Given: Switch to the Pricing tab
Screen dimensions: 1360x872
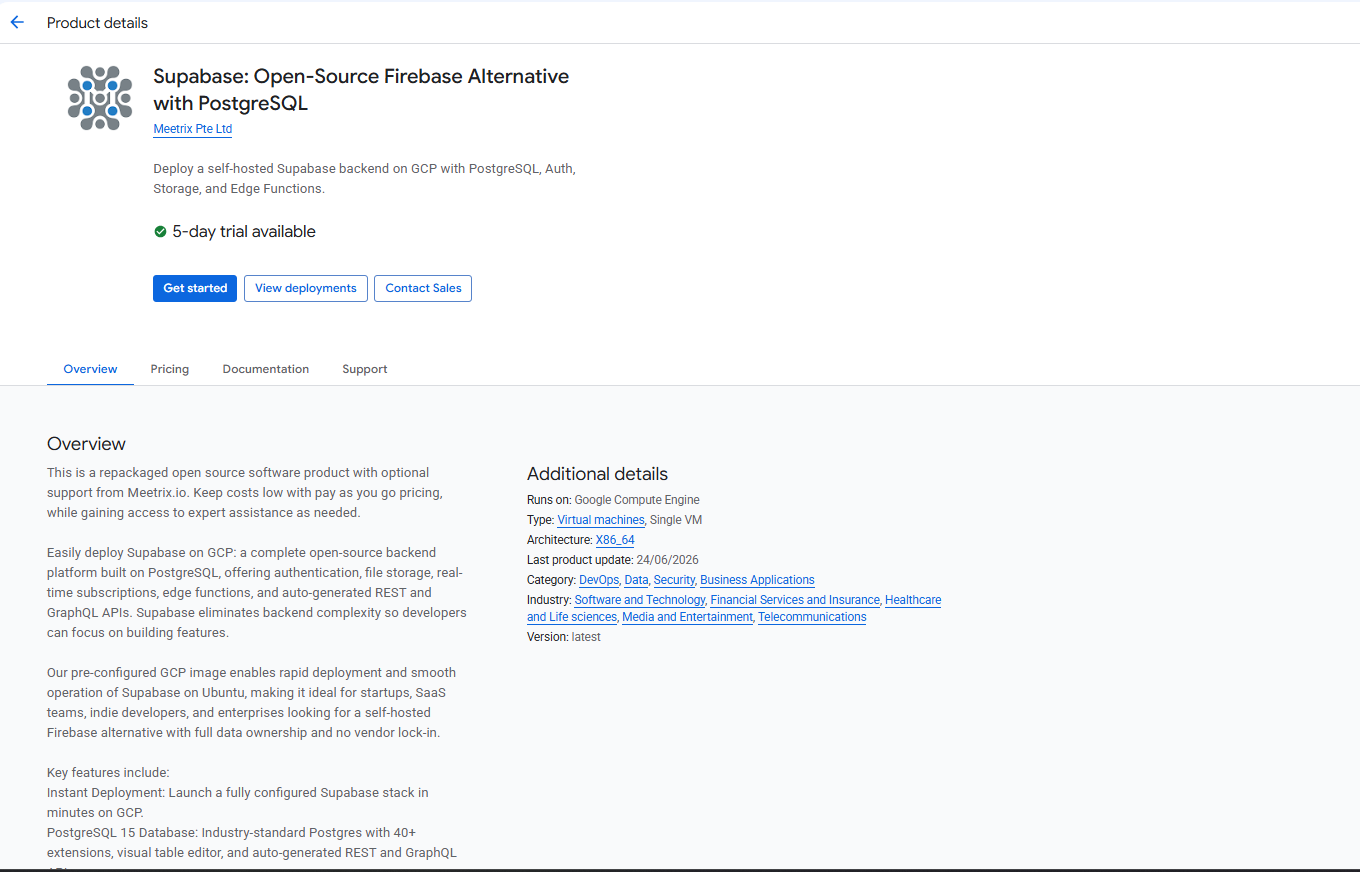Looking at the screenshot, I should 170,369.
